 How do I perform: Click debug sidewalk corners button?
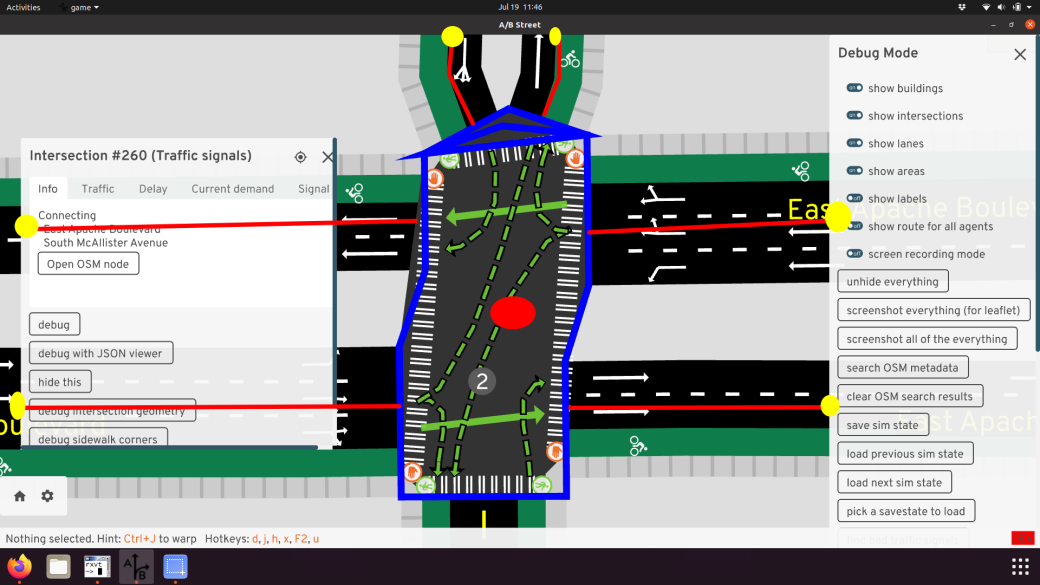tap(98, 438)
